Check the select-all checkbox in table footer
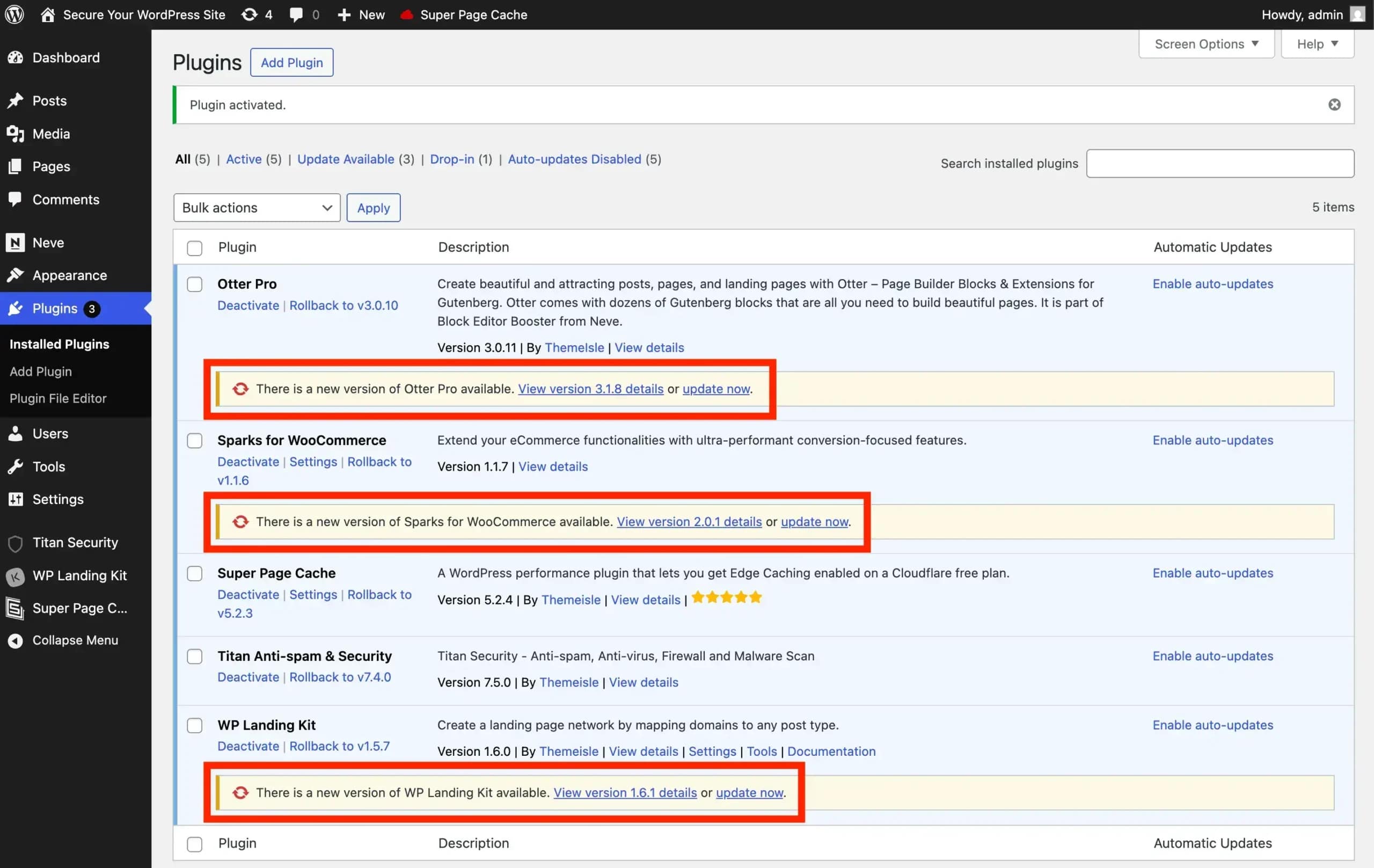The image size is (1374, 868). click(195, 844)
